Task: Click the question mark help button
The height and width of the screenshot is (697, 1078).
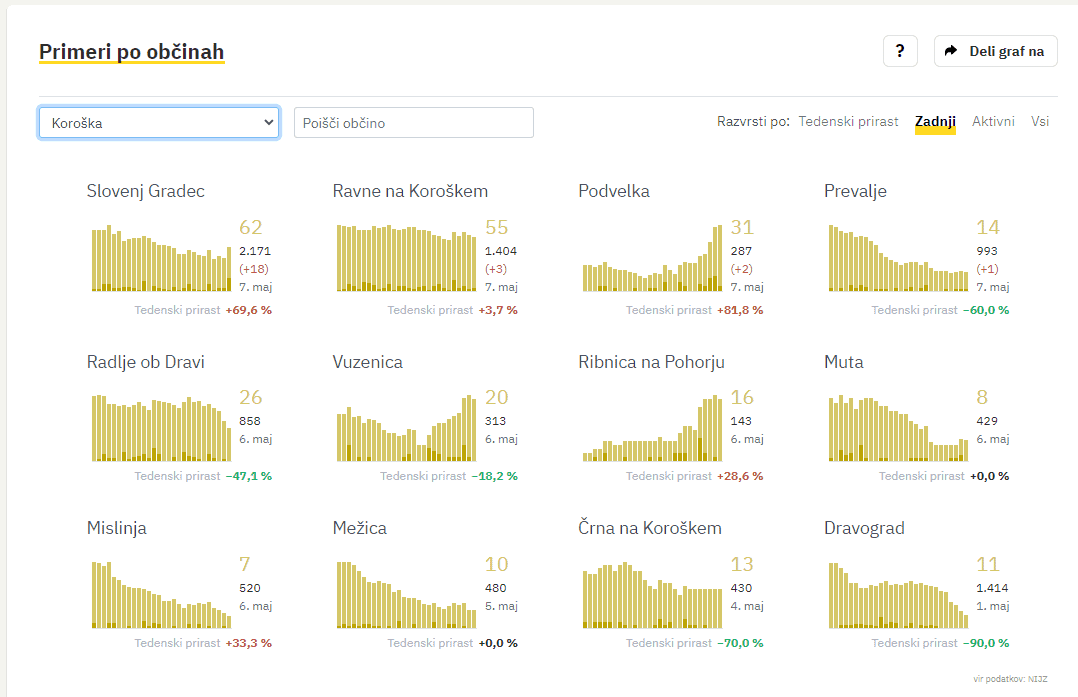Action: (900, 51)
